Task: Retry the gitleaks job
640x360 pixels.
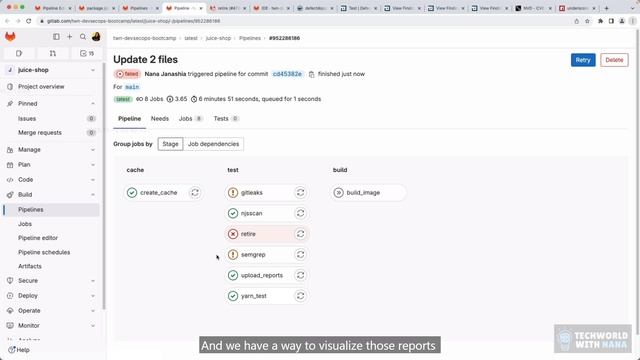Action: pos(300,192)
